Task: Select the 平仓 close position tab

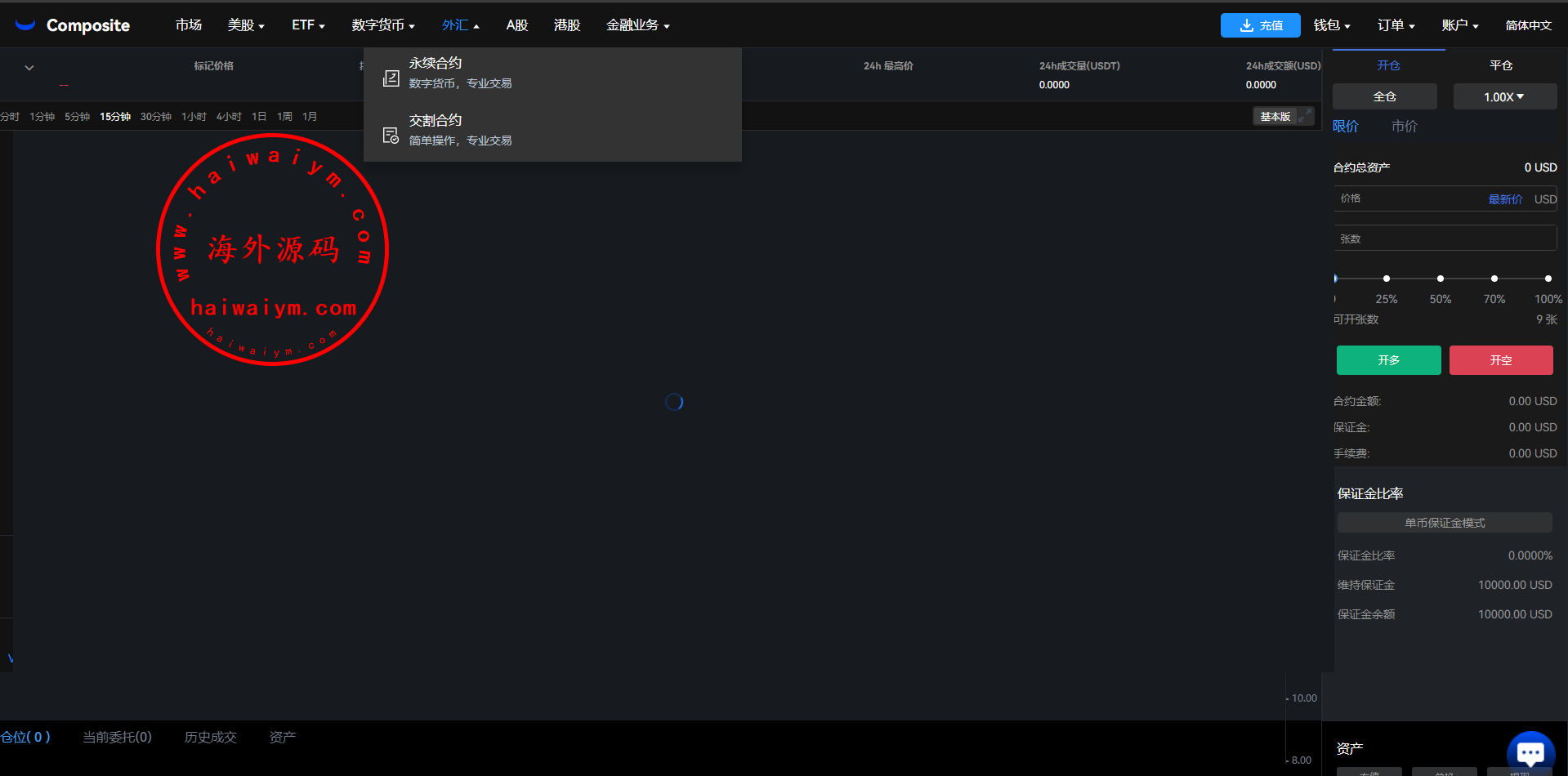Action: coord(1500,65)
